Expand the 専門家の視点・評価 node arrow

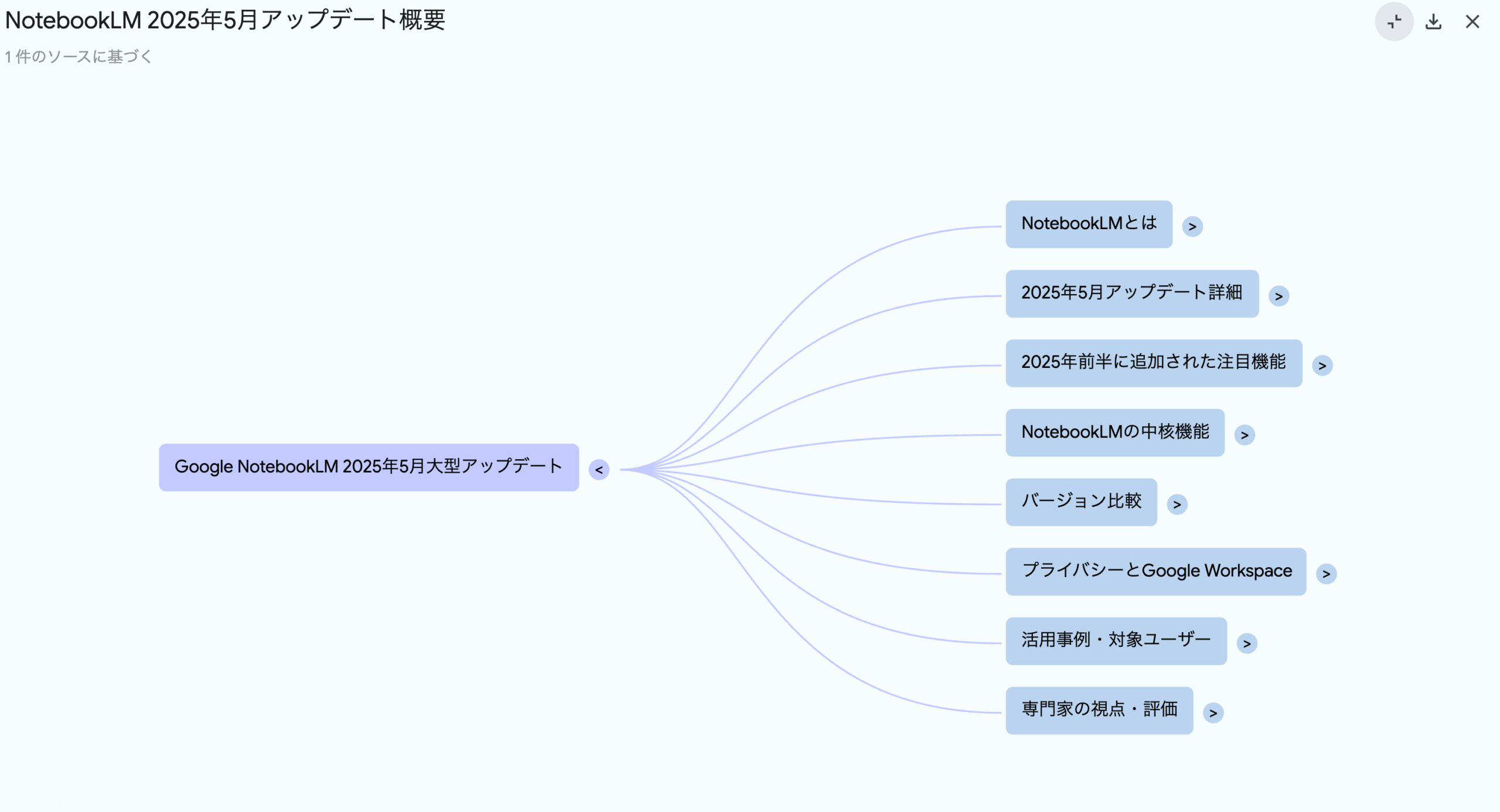pyautogui.click(x=1213, y=712)
